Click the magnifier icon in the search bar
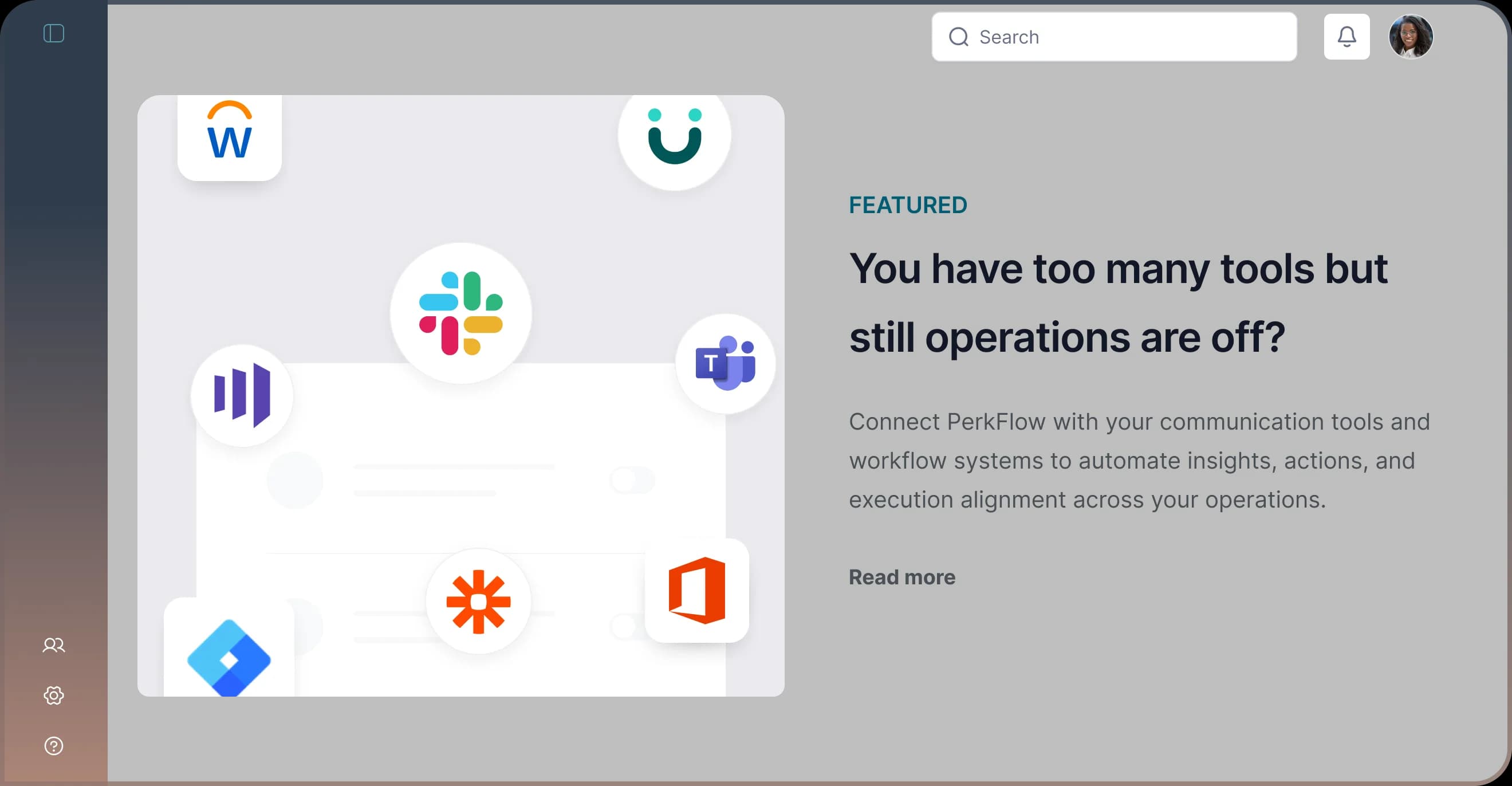The height and width of the screenshot is (786, 1512). pos(959,37)
